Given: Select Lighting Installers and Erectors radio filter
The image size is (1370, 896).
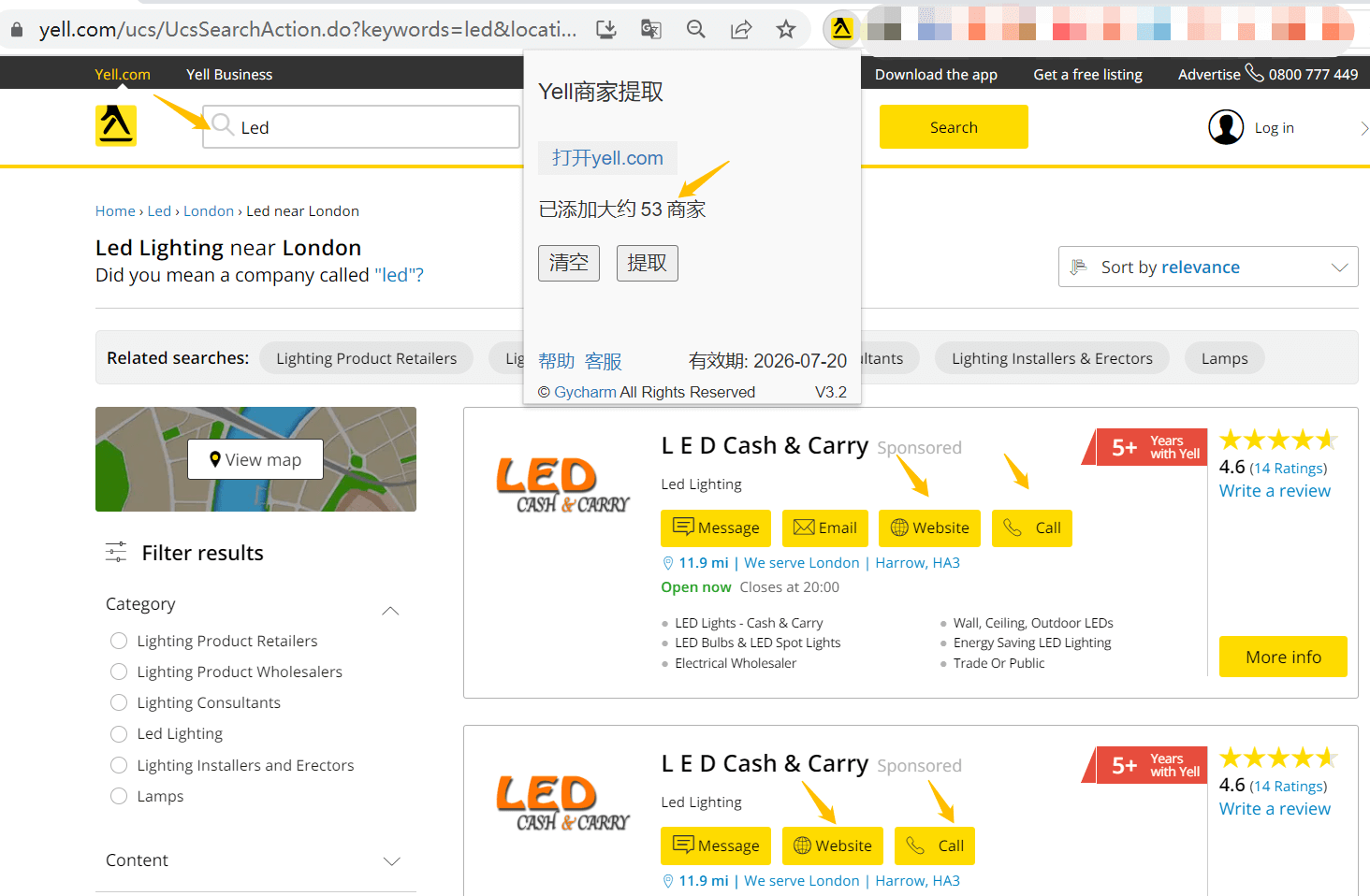Looking at the screenshot, I should [119, 765].
